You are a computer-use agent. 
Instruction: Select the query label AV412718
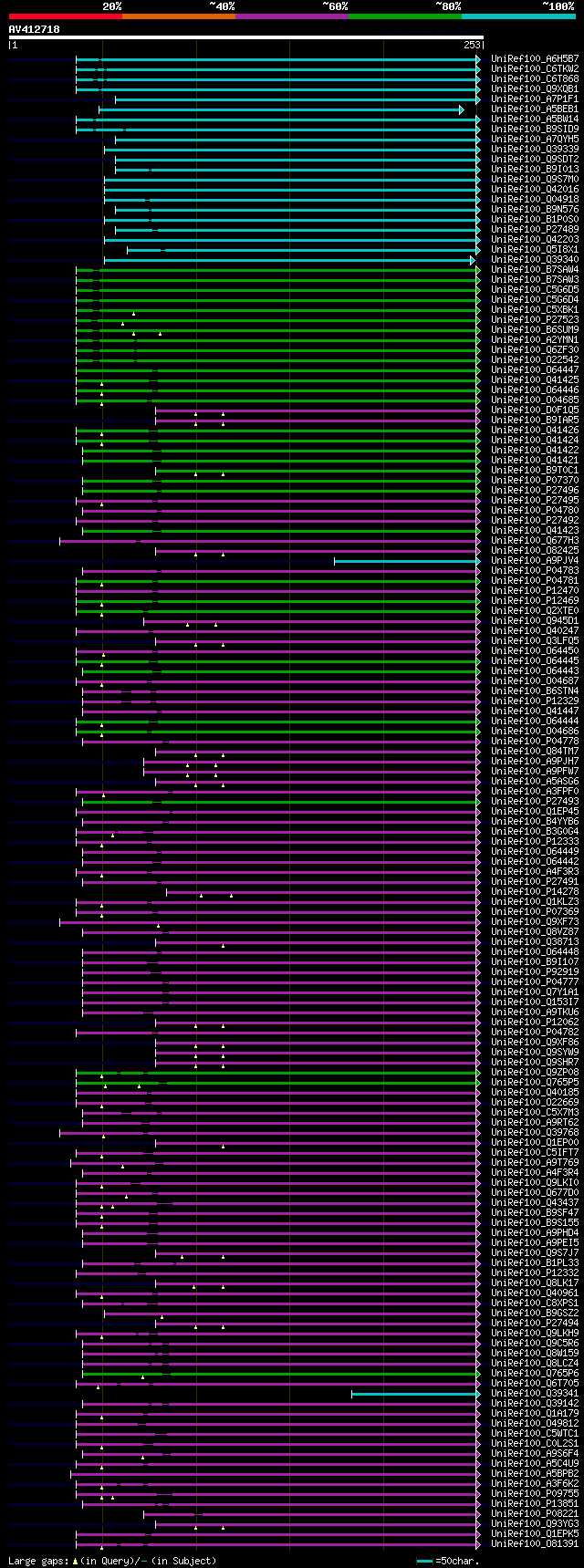(x=35, y=29)
